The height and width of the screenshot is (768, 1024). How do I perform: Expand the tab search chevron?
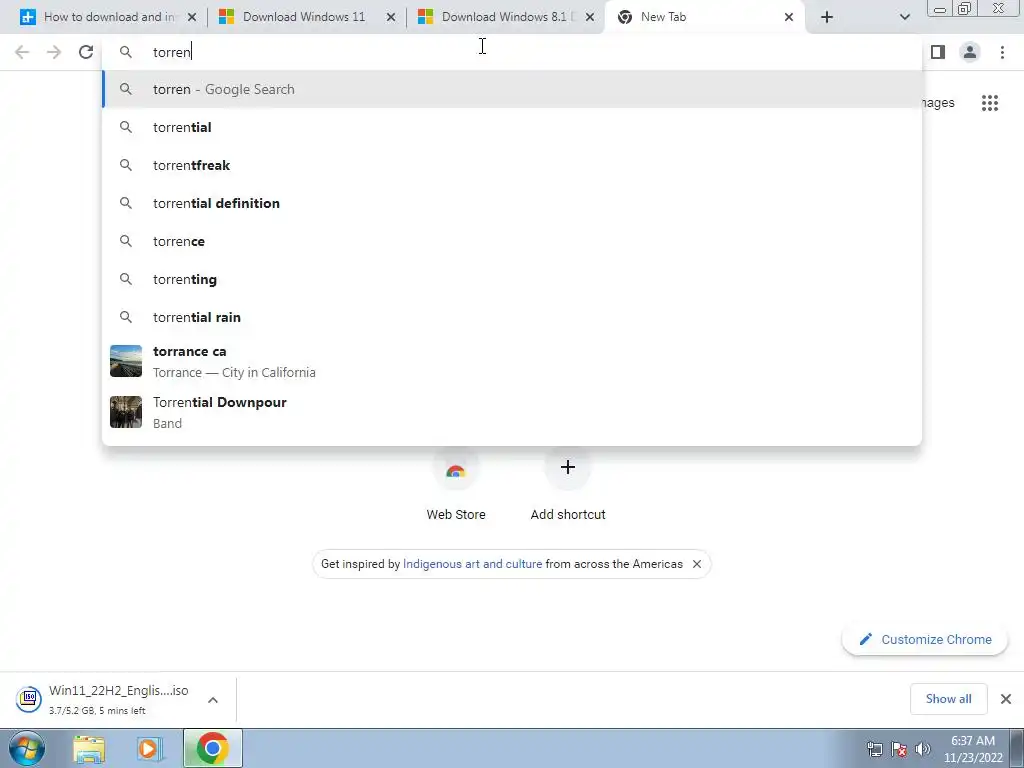[904, 18]
